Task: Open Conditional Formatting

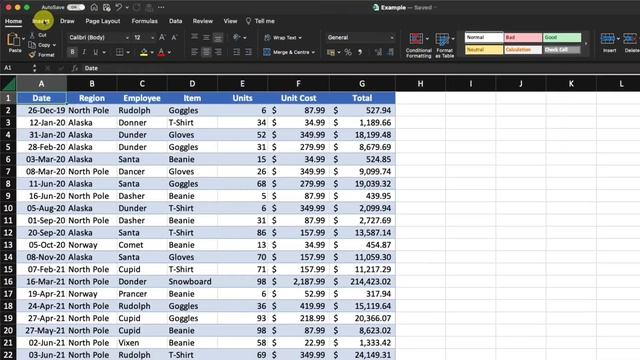Action: (418, 45)
